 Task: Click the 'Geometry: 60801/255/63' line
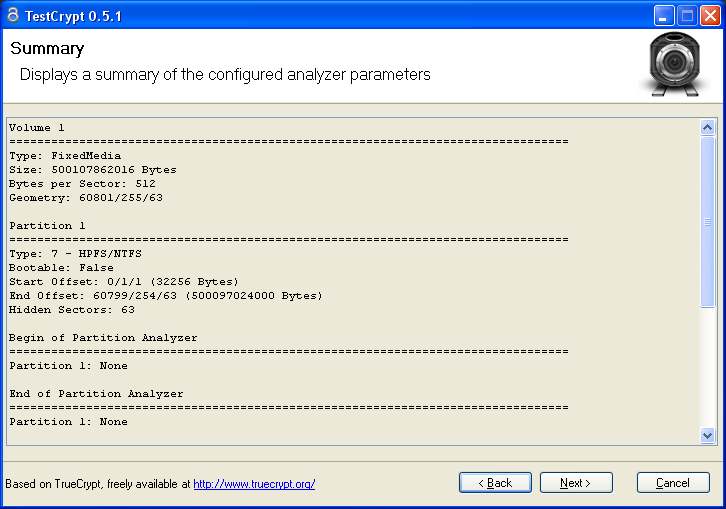[x=86, y=198]
